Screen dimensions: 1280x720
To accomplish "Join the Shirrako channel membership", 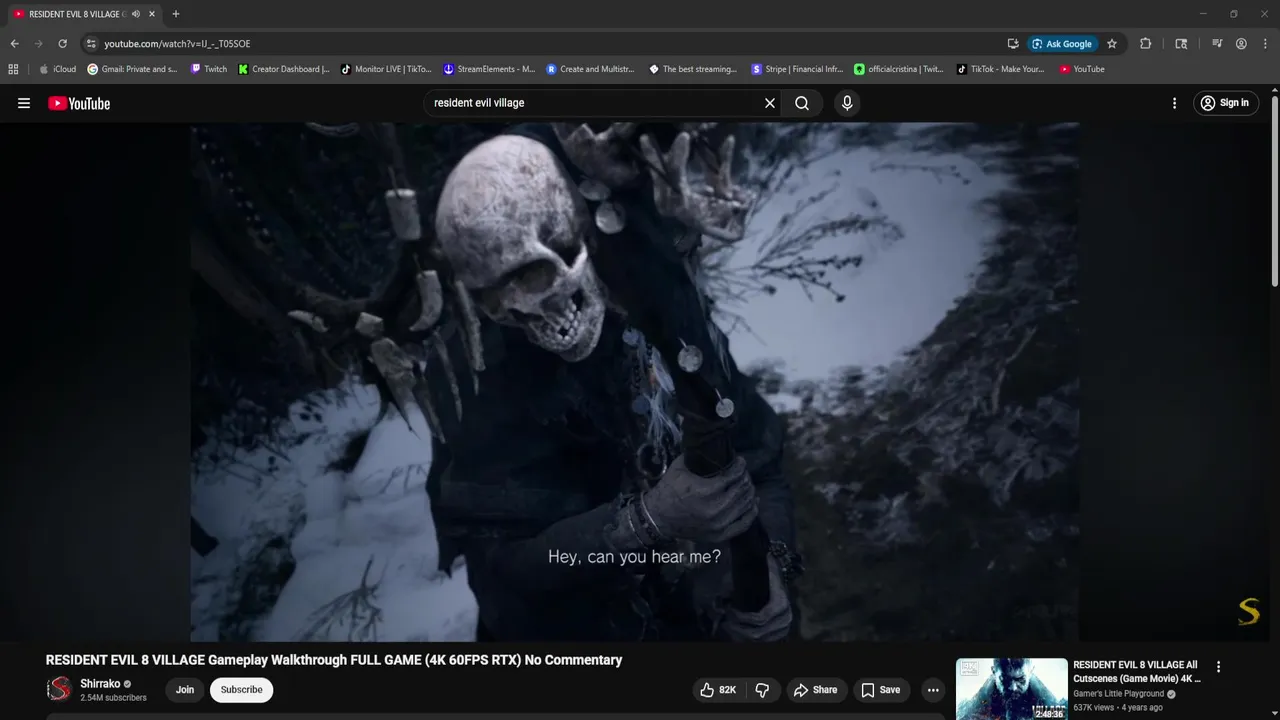I will coord(185,690).
